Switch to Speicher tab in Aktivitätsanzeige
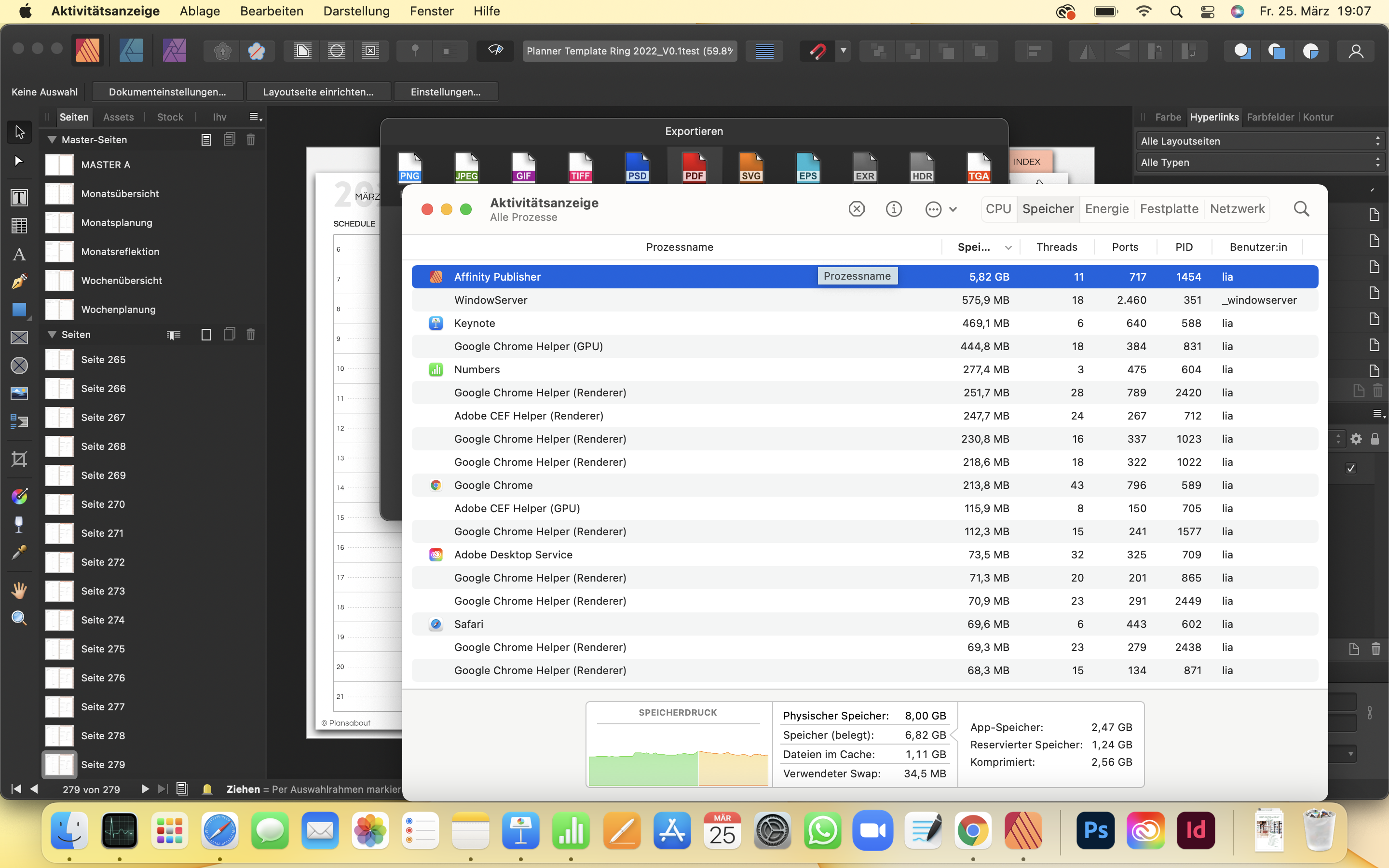Image resolution: width=1389 pixels, height=868 pixels. [x=1048, y=209]
